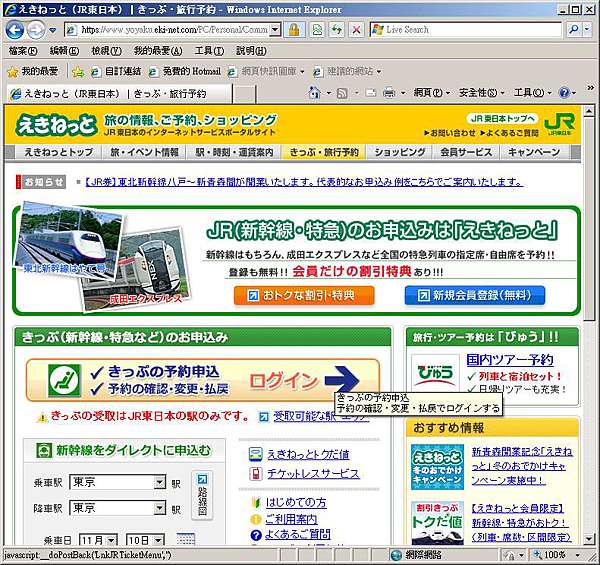Open よくあるご質問 link in header

509,133
